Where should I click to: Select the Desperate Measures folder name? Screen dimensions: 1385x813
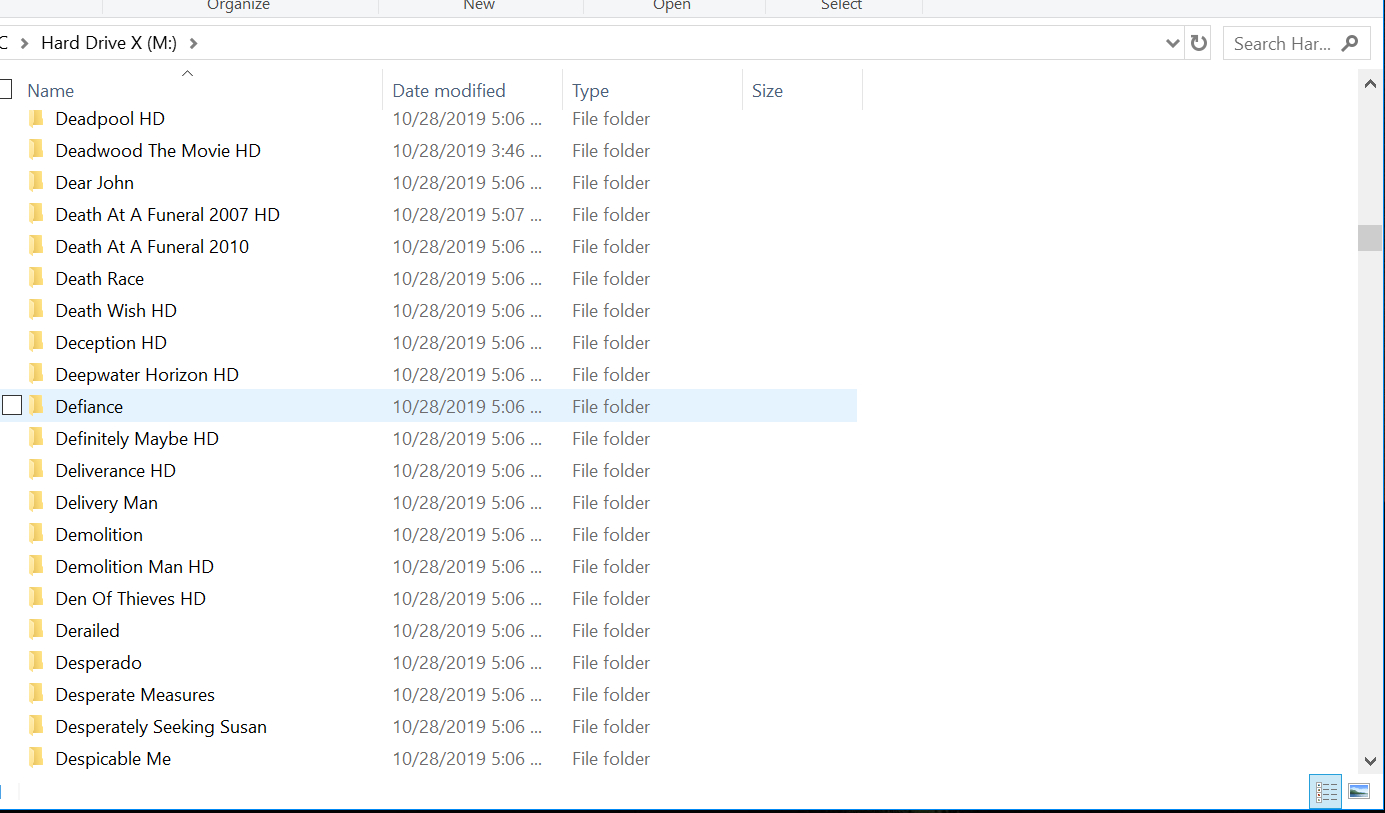pyautogui.click(x=135, y=695)
